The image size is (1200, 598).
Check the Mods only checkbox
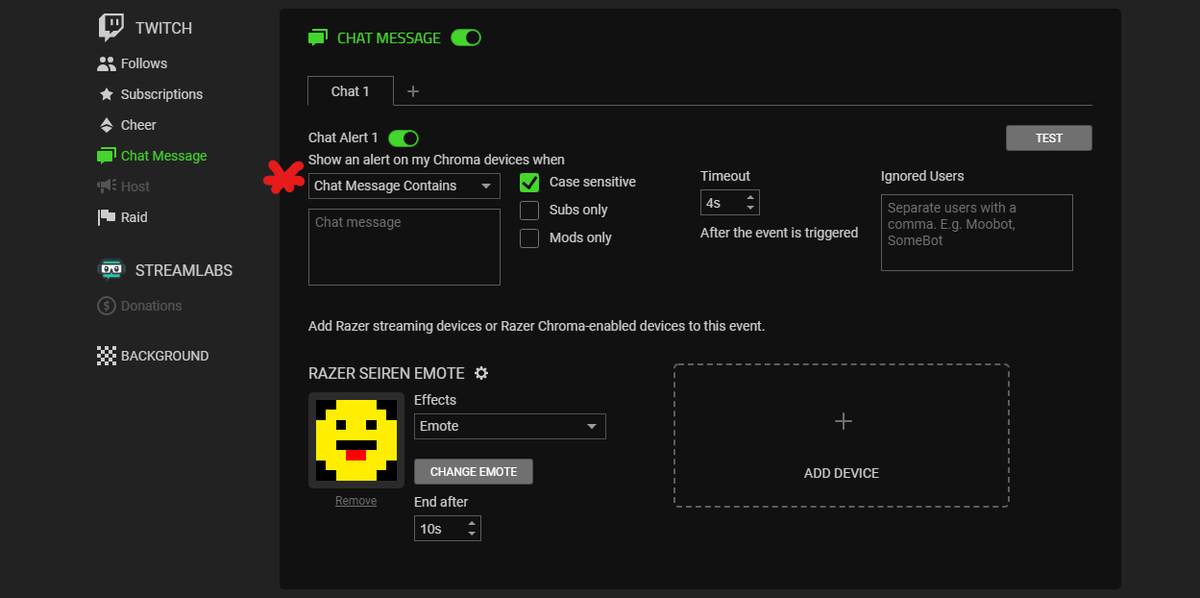530,238
